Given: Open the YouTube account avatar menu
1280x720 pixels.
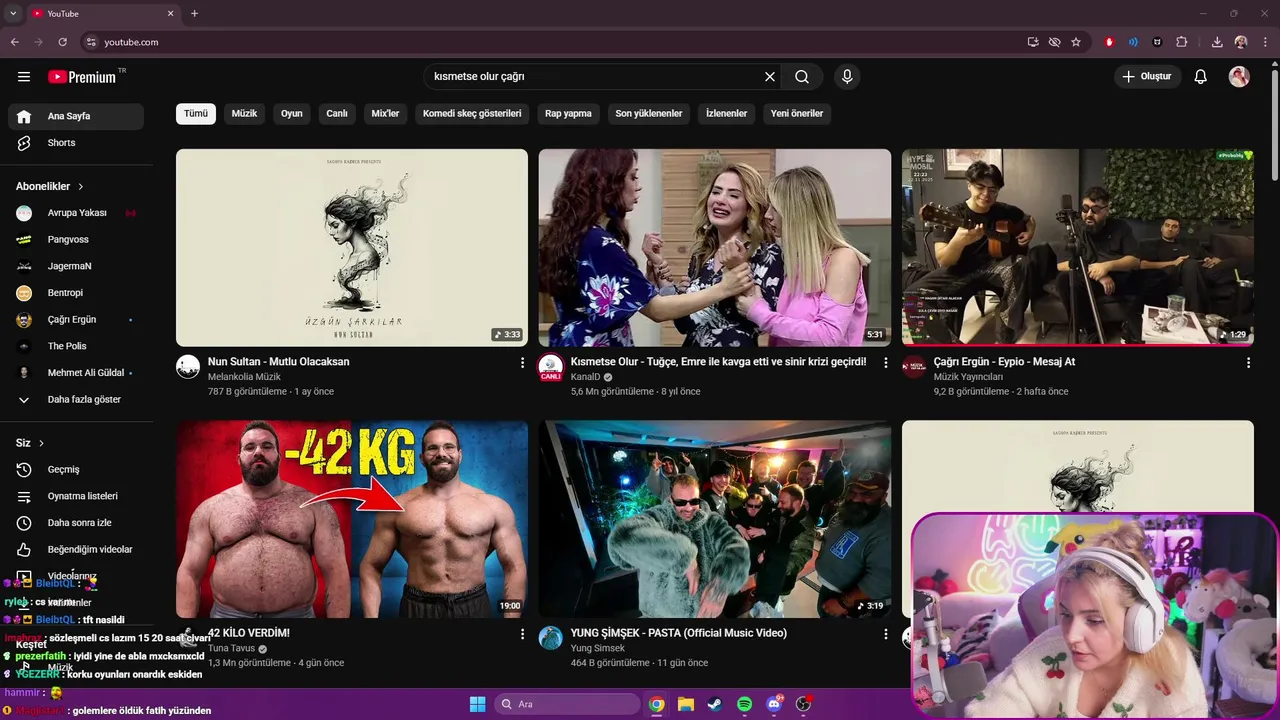Looking at the screenshot, I should [1239, 77].
